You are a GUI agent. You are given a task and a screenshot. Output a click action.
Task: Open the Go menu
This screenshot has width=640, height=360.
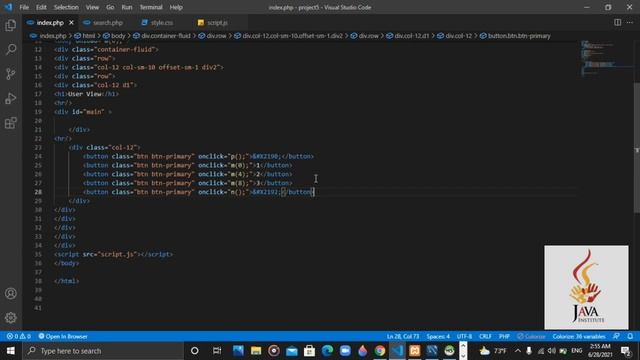(110, 7)
